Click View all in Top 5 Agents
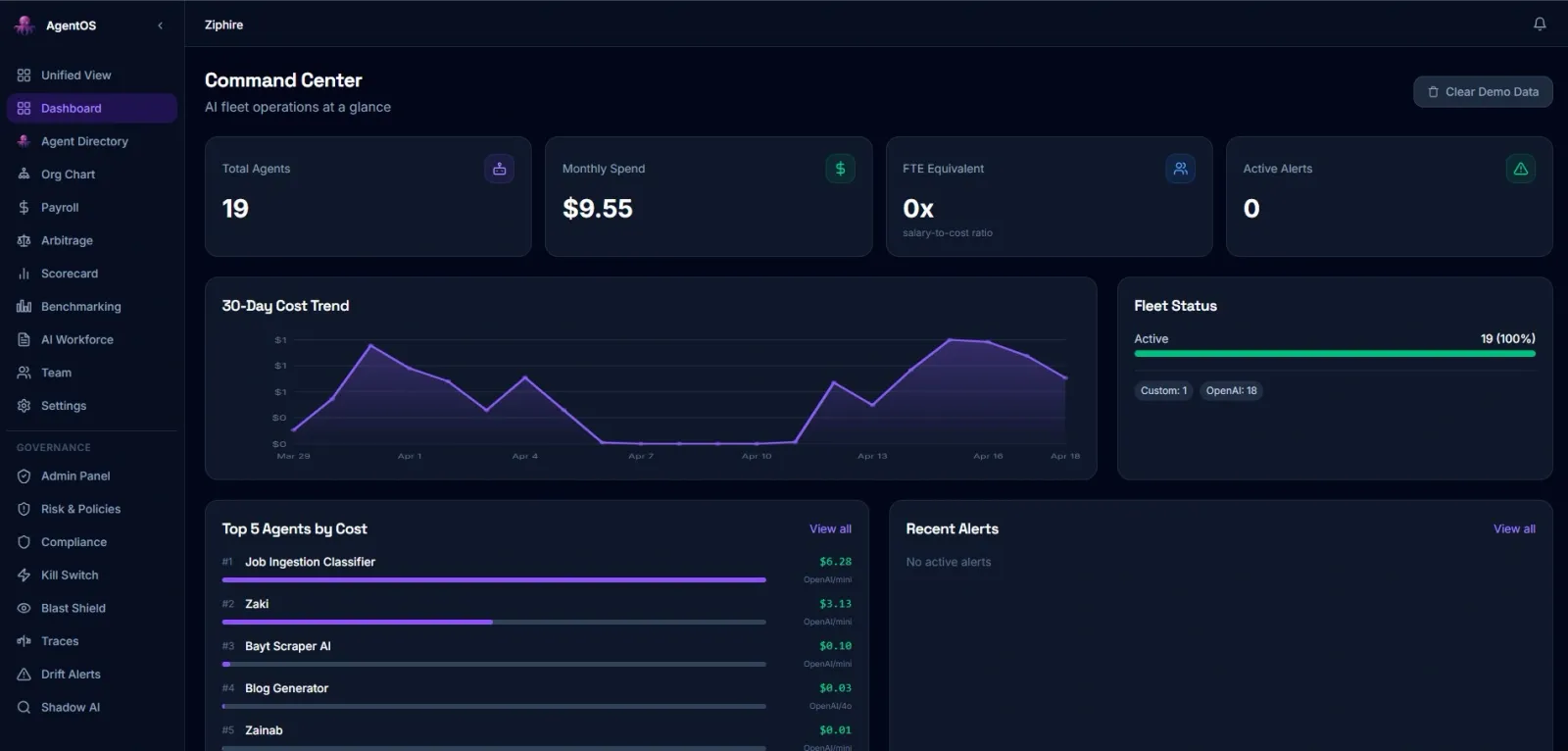Screen dimensions: 1568x751 pos(830,529)
